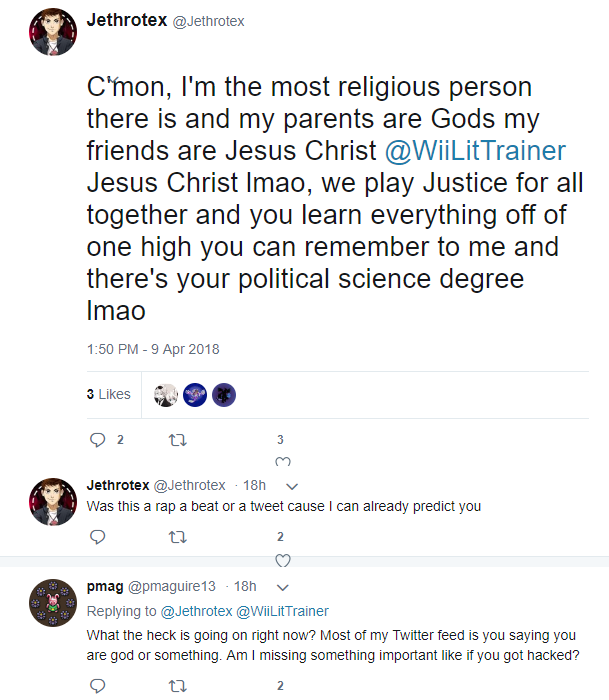Reply to the main Jethrotex tweet

tap(98, 440)
